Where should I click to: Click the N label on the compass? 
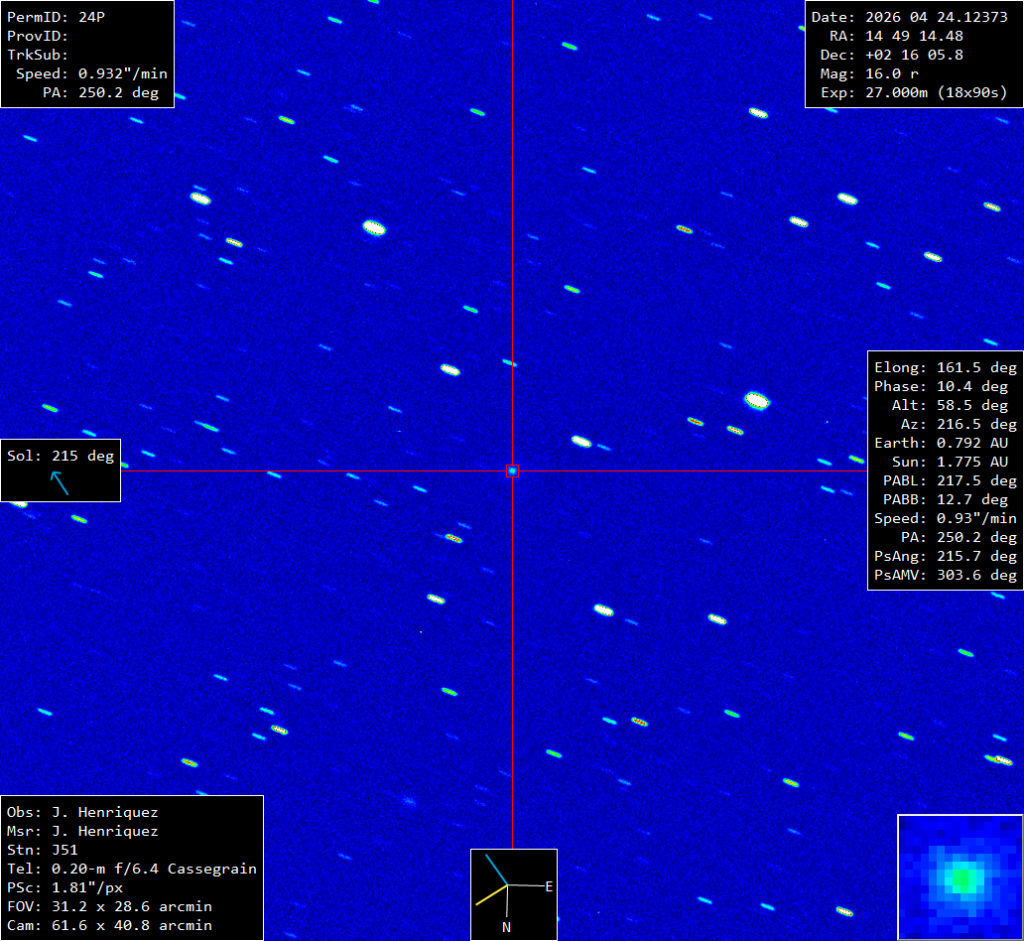[507, 927]
